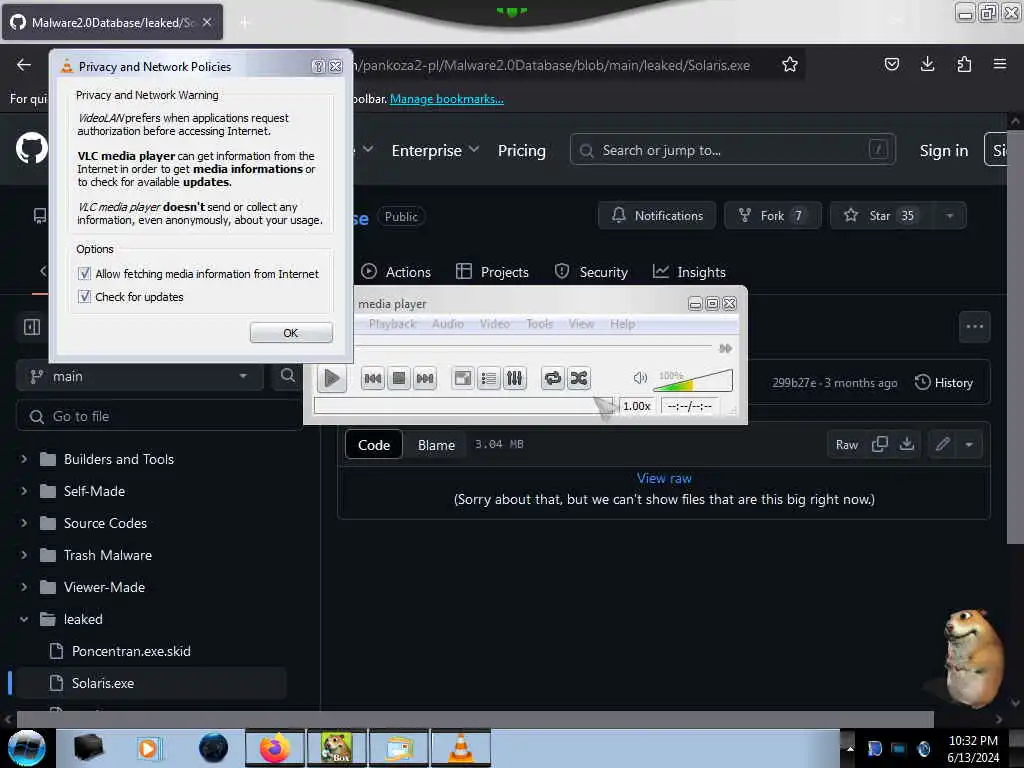Image resolution: width=1024 pixels, height=768 pixels.
Task: Toggle VLC loop mode
Action: [552, 378]
